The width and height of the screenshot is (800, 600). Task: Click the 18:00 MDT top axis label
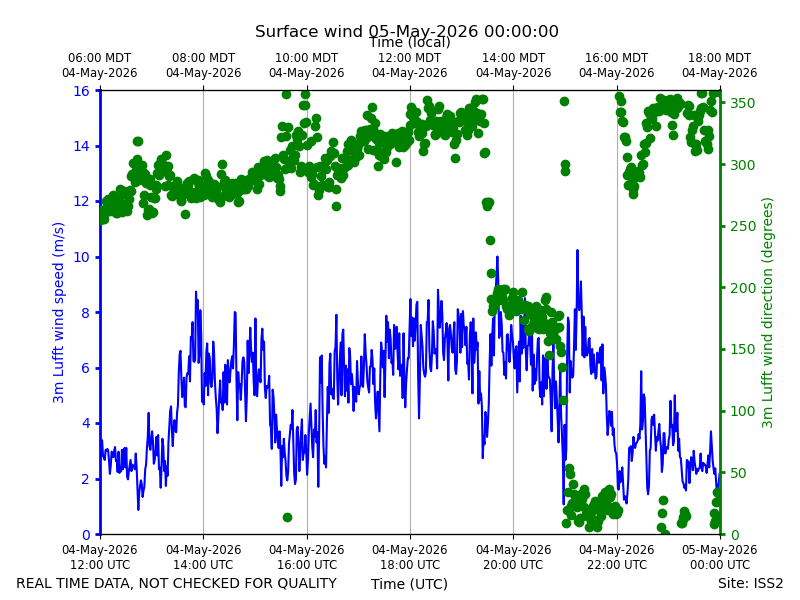pos(719,65)
